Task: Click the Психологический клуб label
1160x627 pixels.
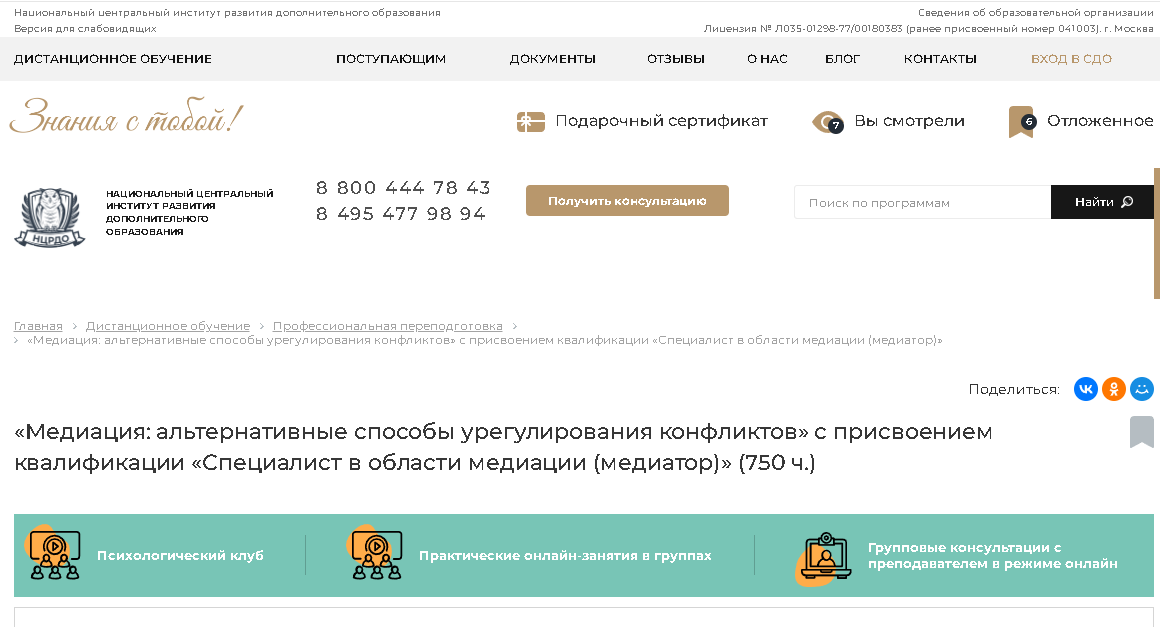Action: tap(180, 555)
